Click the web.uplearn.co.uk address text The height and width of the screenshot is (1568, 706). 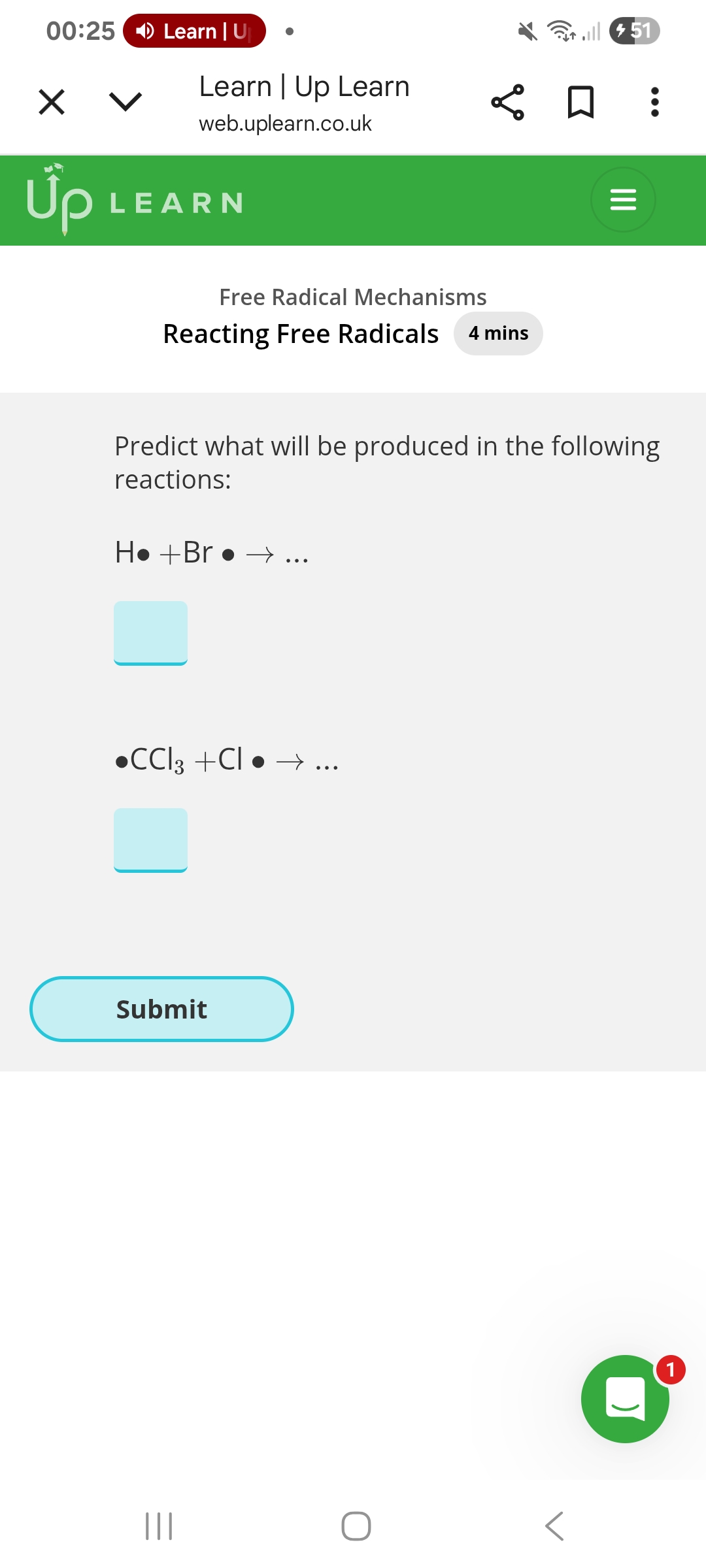click(x=285, y=123)
